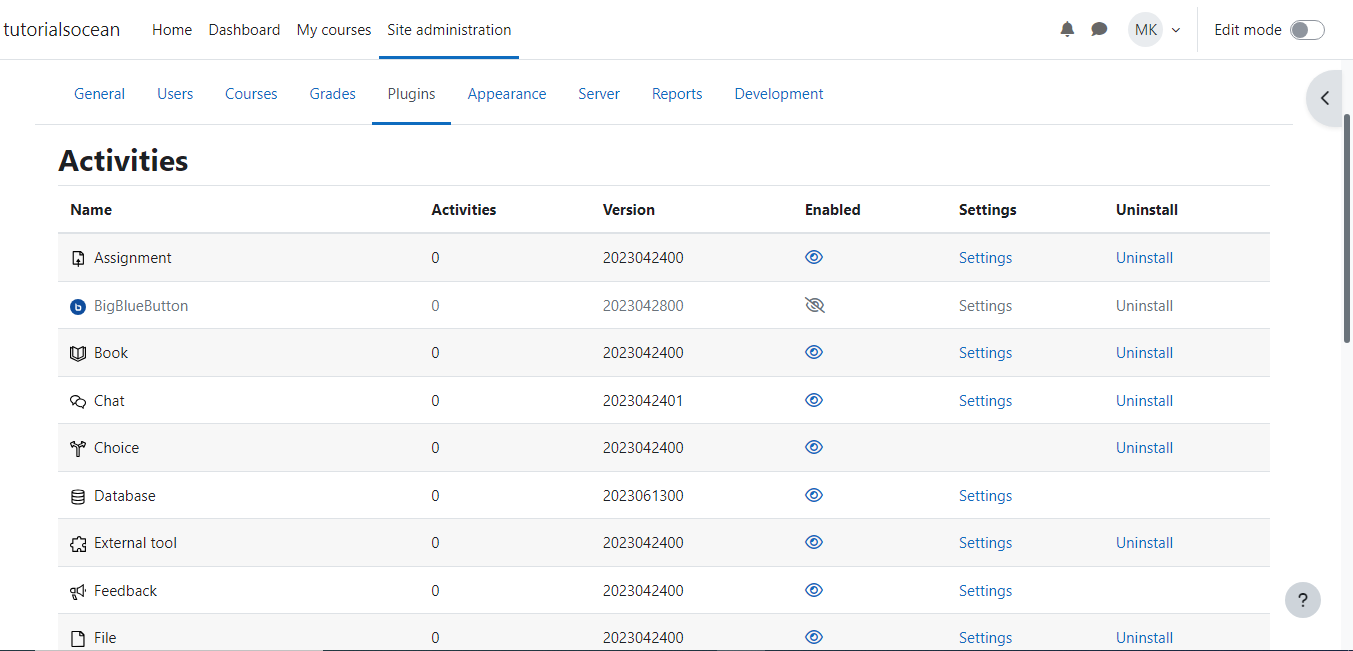Image resolution: width=1353 pixels, height=651 pixels.
Task: Click the Chat activity icon
Action: (x=78, y=400)
